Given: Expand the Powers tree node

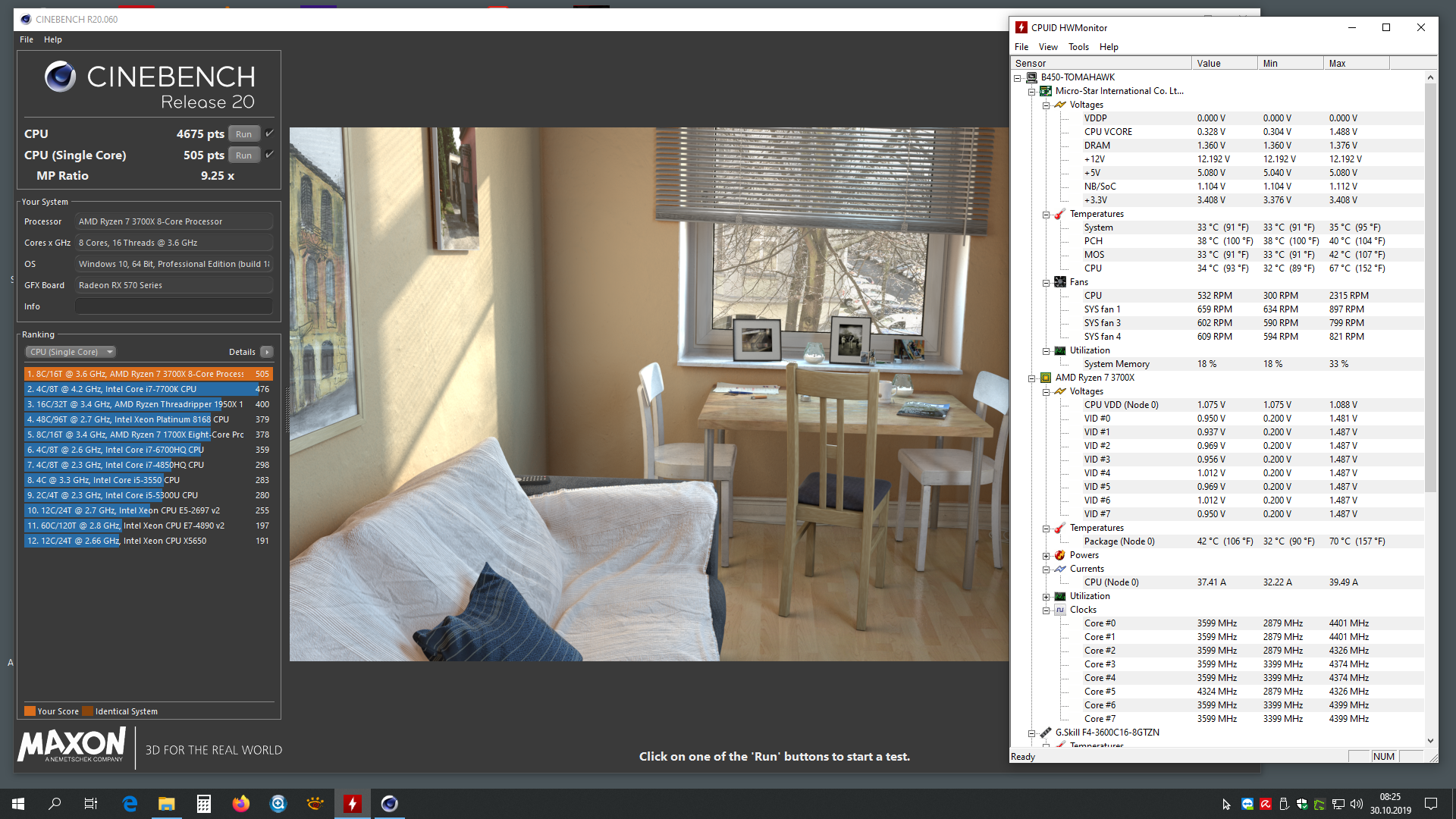Looking at the screenshot, I should coord(1046,555).
